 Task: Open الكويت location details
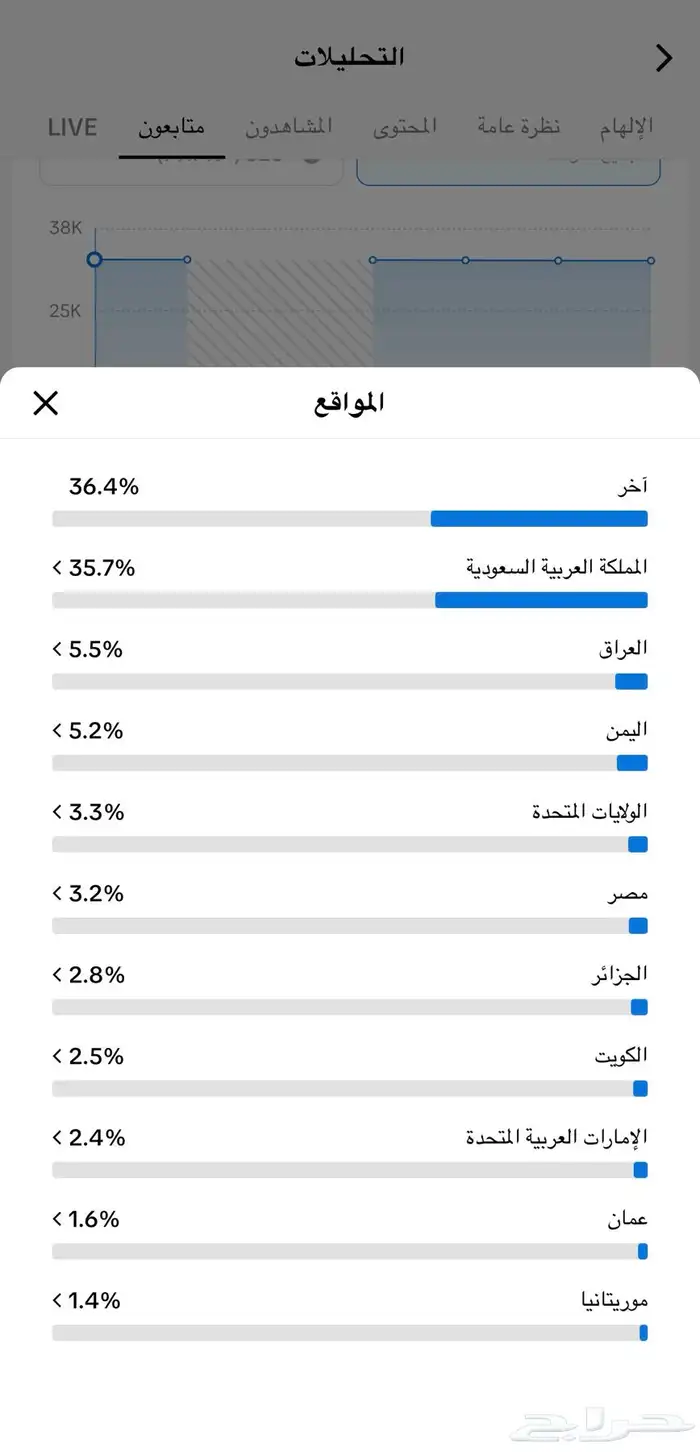[x=57, y=1056]
